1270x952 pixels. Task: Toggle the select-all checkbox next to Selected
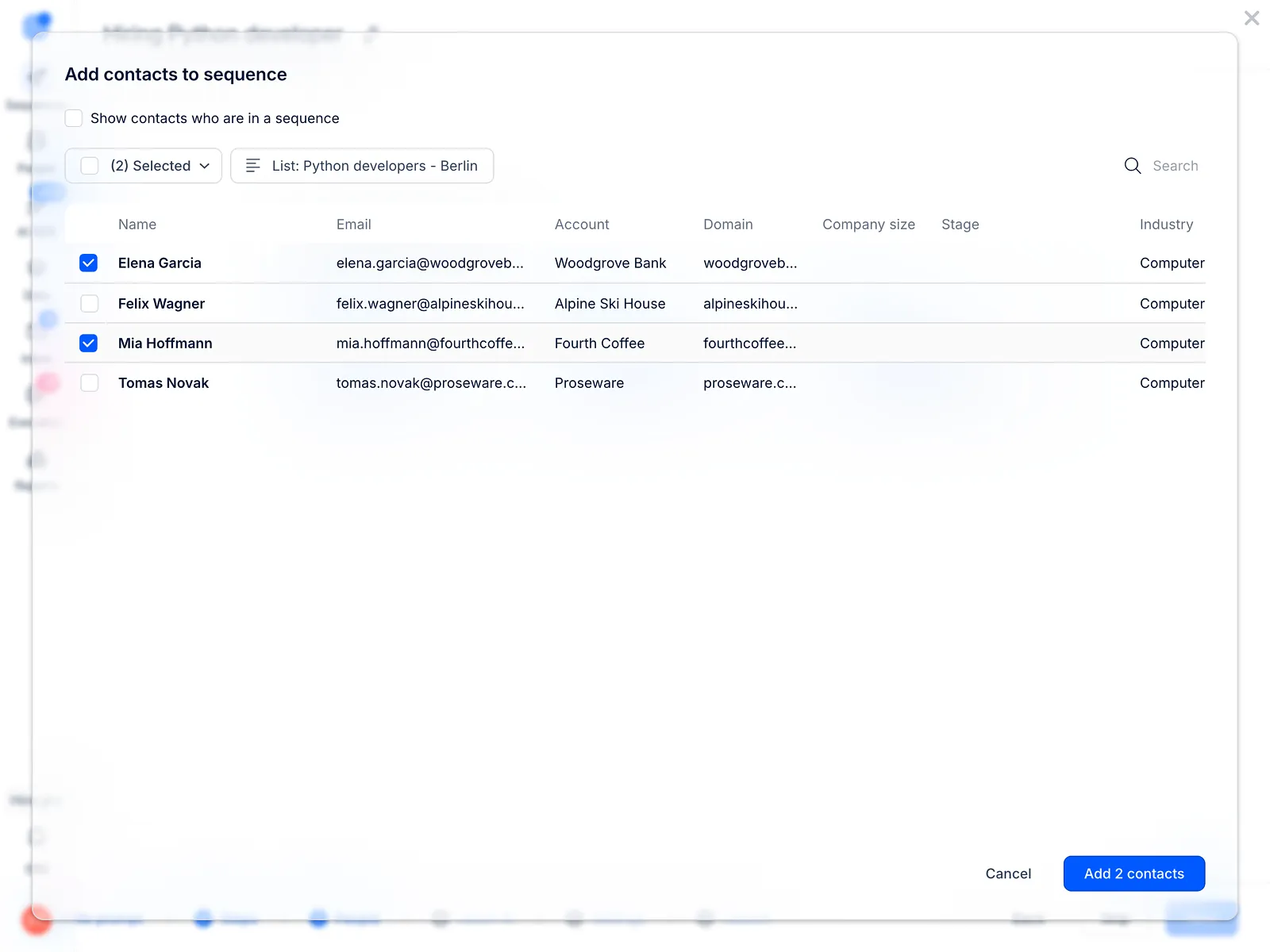click(x=90, y=166)
